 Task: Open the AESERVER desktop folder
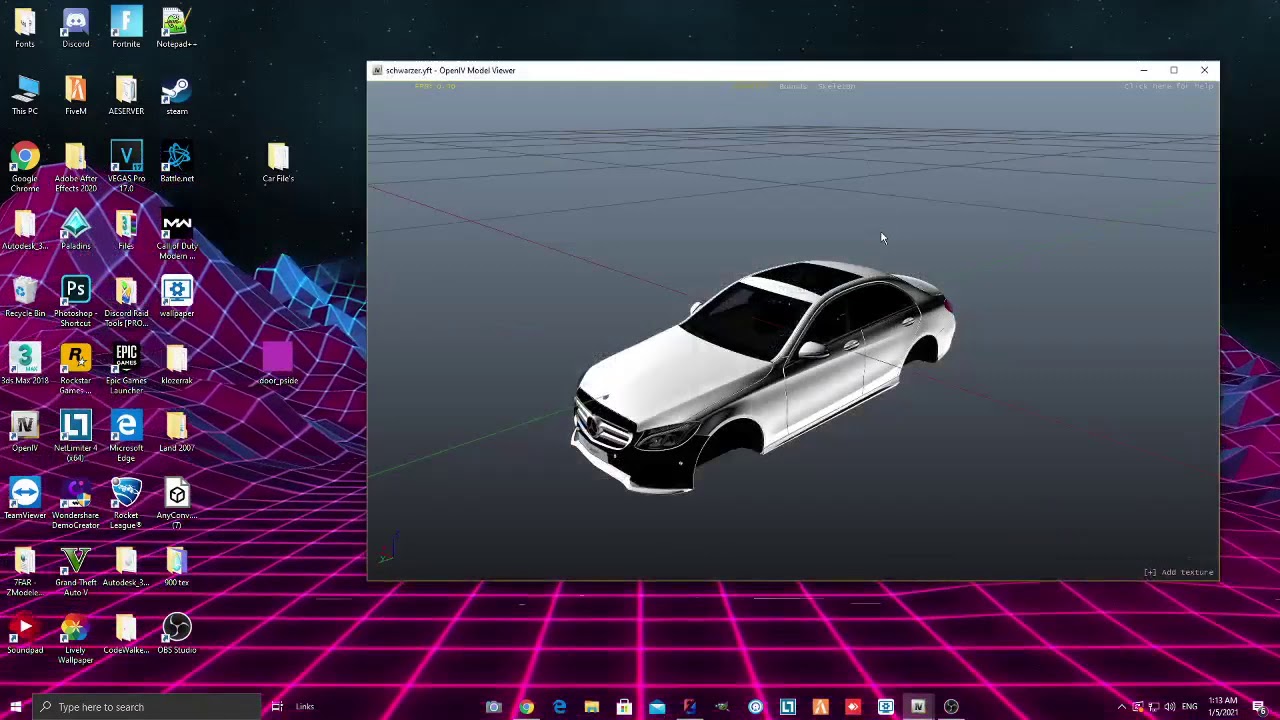126,95
